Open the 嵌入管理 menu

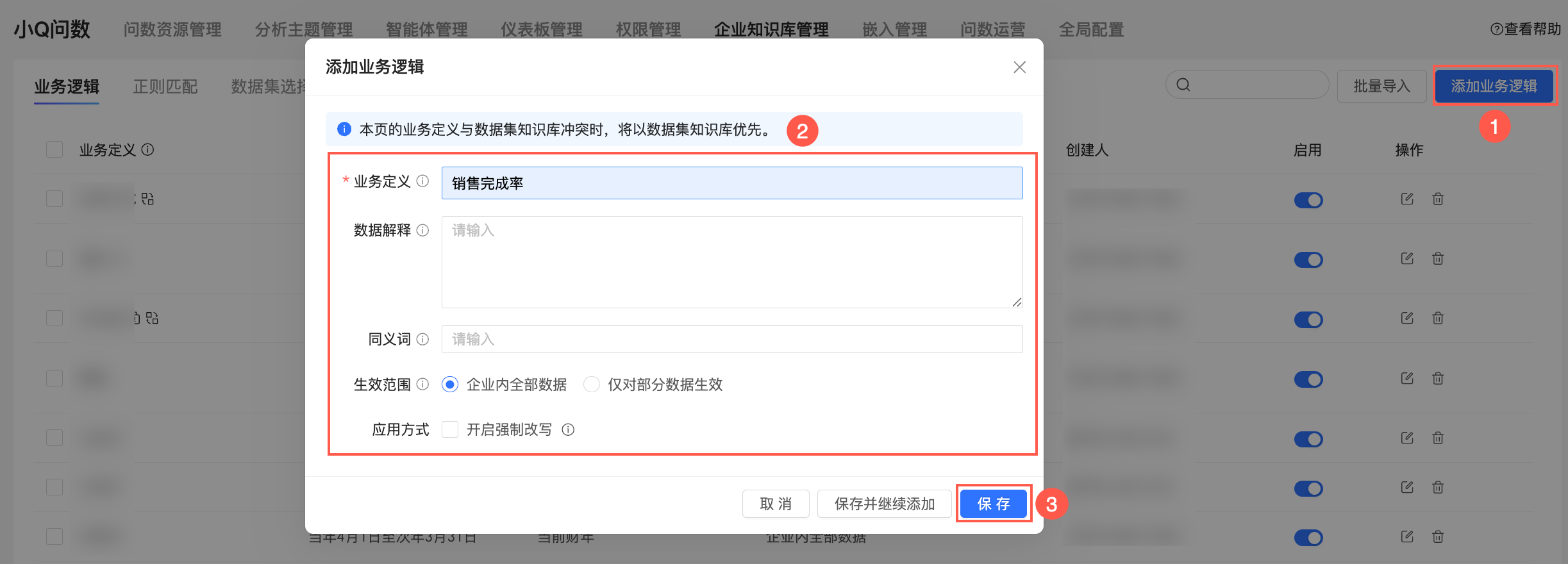coord(895,29)
